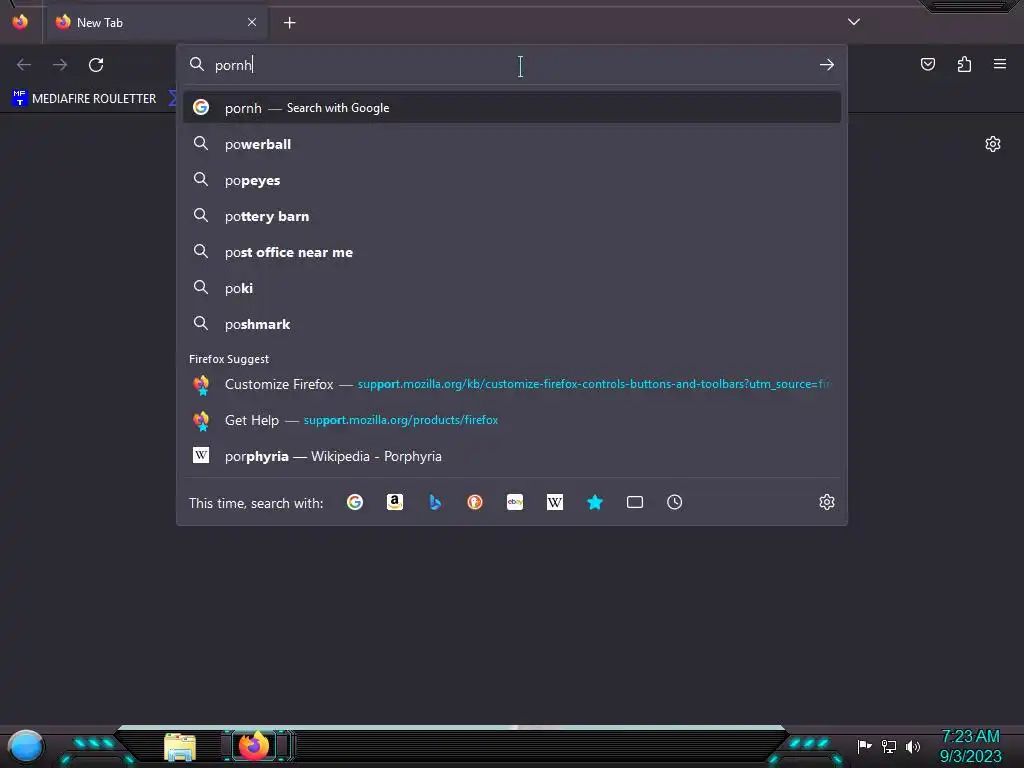This screenshot has height=768, width=1024.
Task: Go back one page
Action: pyautogui.click(x=24, y=65)
